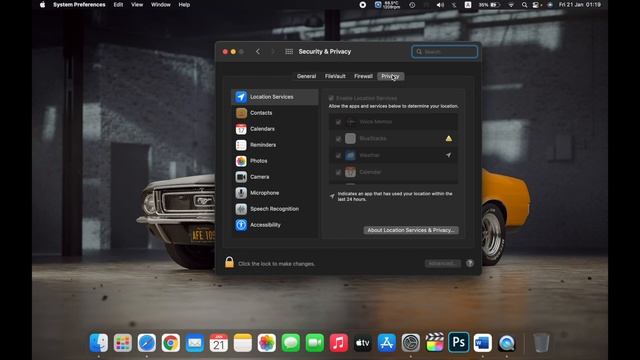
Task: Open Apple TV from the Dock
Action: [362, 342]
